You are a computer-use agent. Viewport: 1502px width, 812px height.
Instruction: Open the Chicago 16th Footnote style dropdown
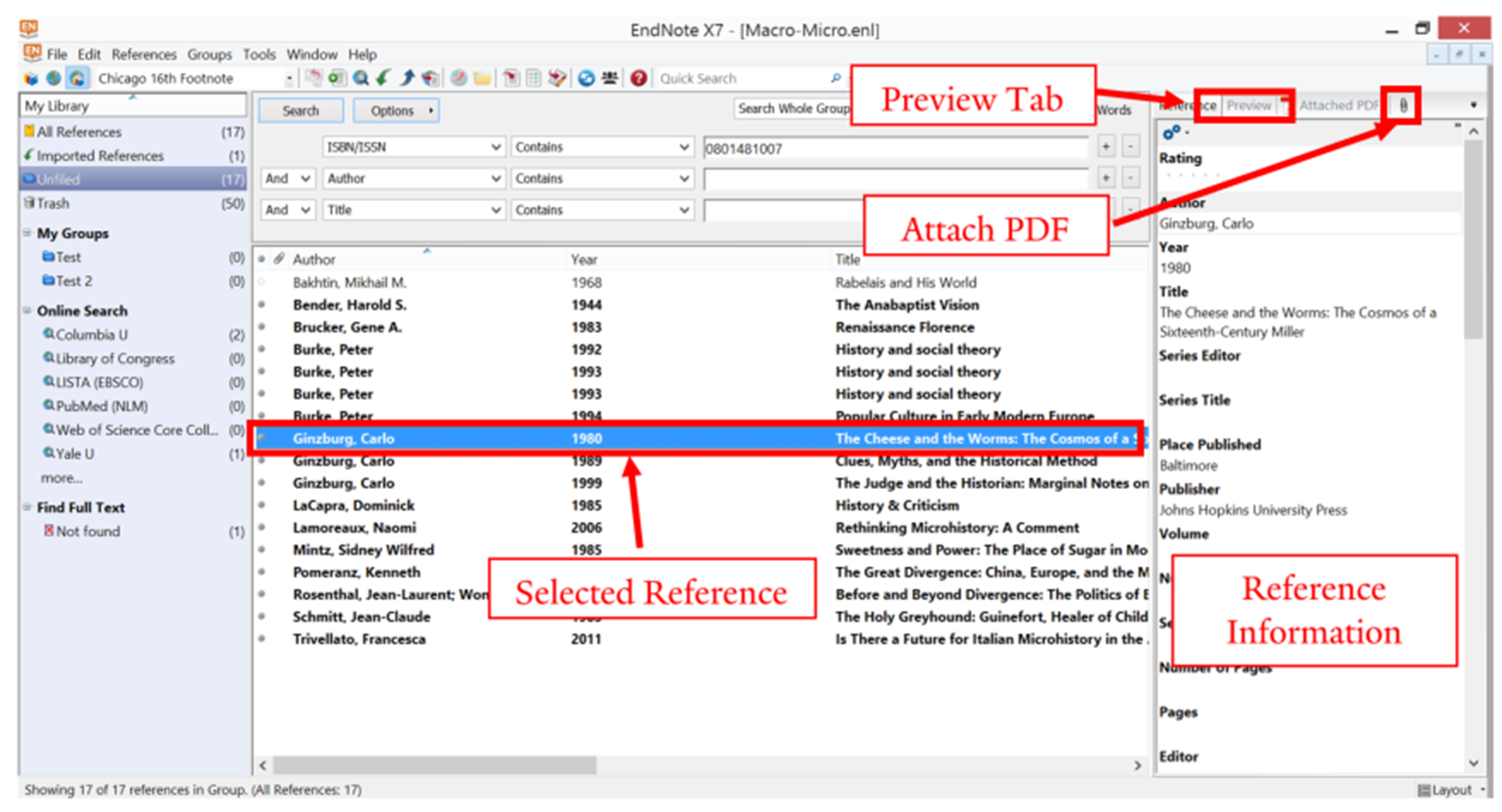click(289, 78)
